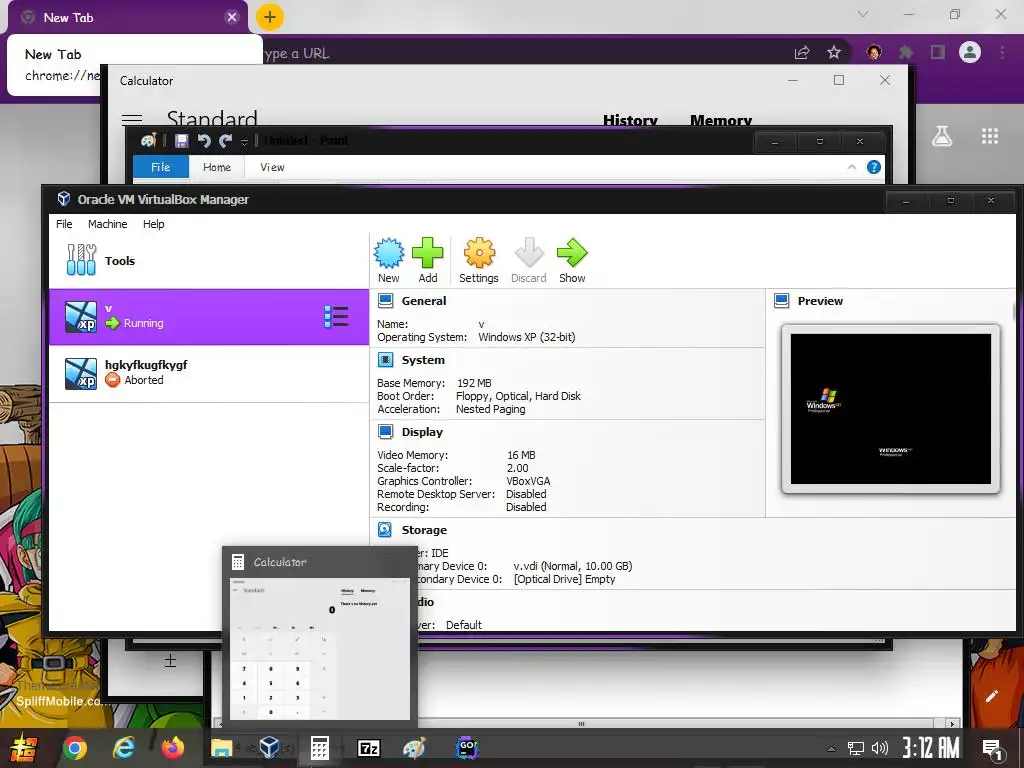Switch to Calculator Memory tab
Screen dimensions: 1024x768
click(721, 120)
